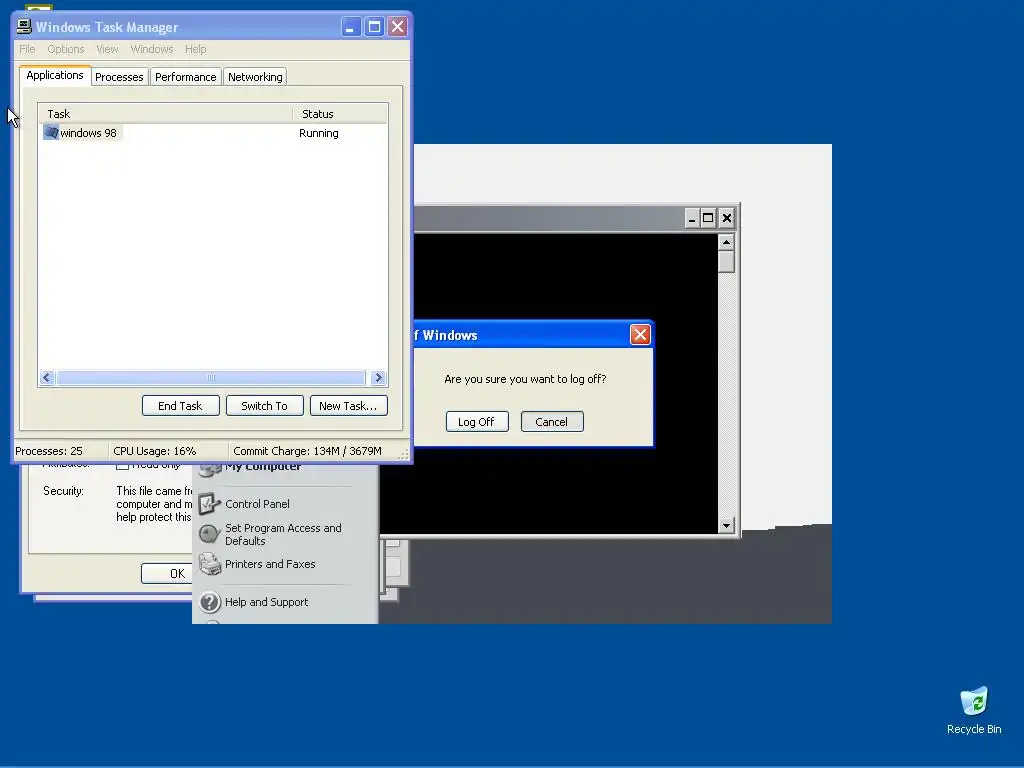Click the console window scroll down arrow

pos(726,526)
